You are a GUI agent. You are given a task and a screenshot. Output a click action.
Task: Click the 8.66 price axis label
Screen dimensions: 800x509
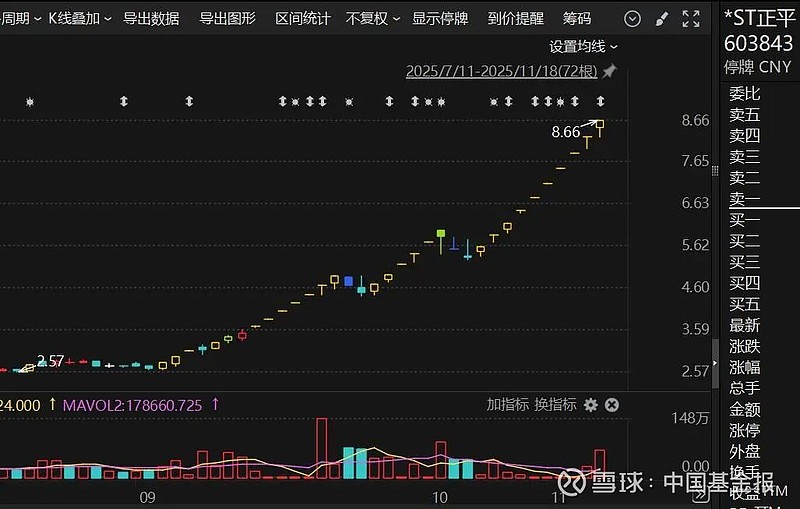coord(695,121)
